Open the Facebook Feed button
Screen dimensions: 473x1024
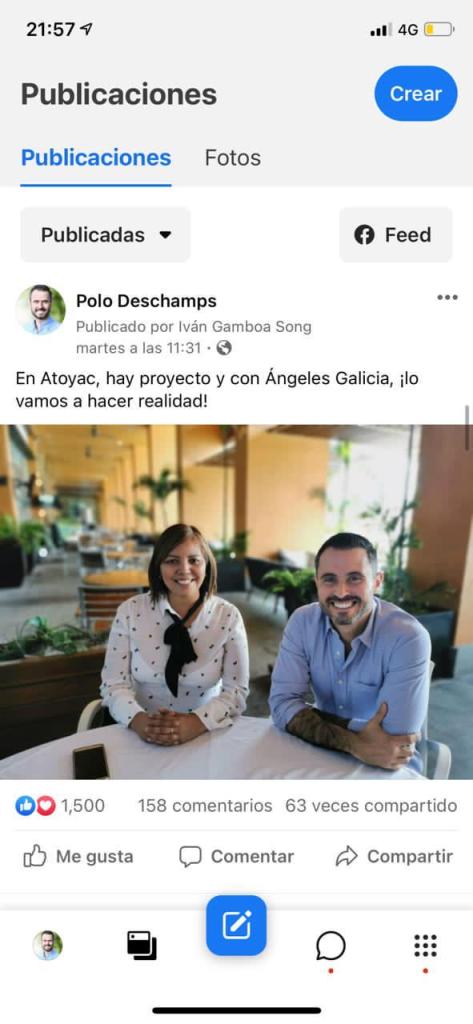395,234
